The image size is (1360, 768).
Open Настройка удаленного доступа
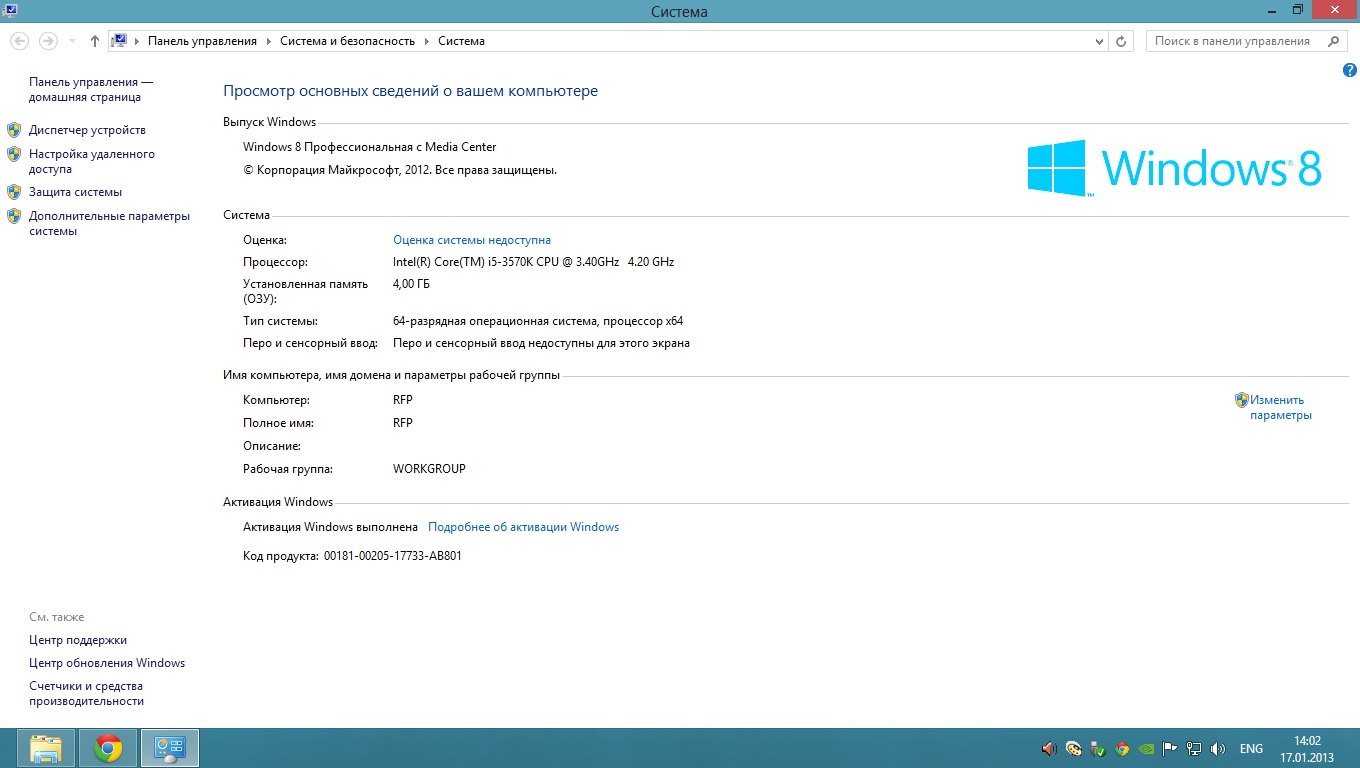92,162
